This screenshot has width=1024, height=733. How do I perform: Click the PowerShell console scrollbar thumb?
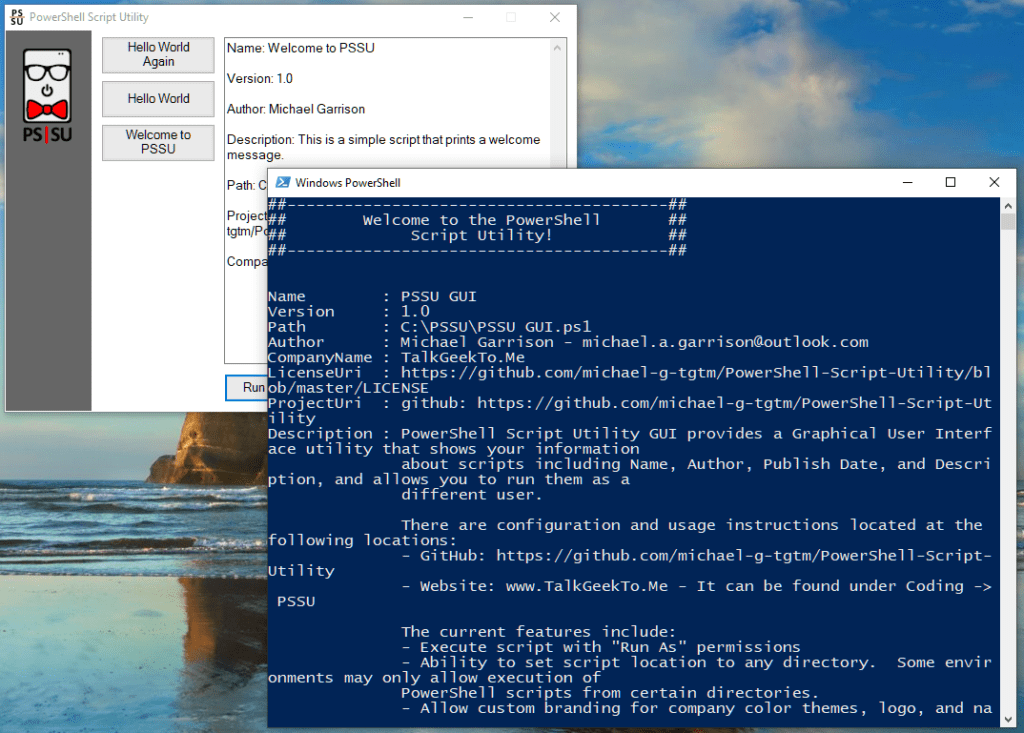pyautogui.click(x=1008, y=222)
